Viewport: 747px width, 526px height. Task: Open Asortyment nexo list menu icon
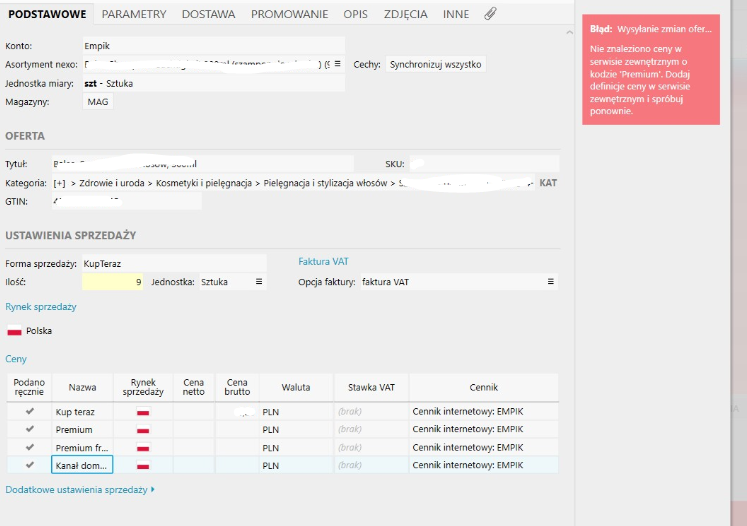(x=337, y=64)
